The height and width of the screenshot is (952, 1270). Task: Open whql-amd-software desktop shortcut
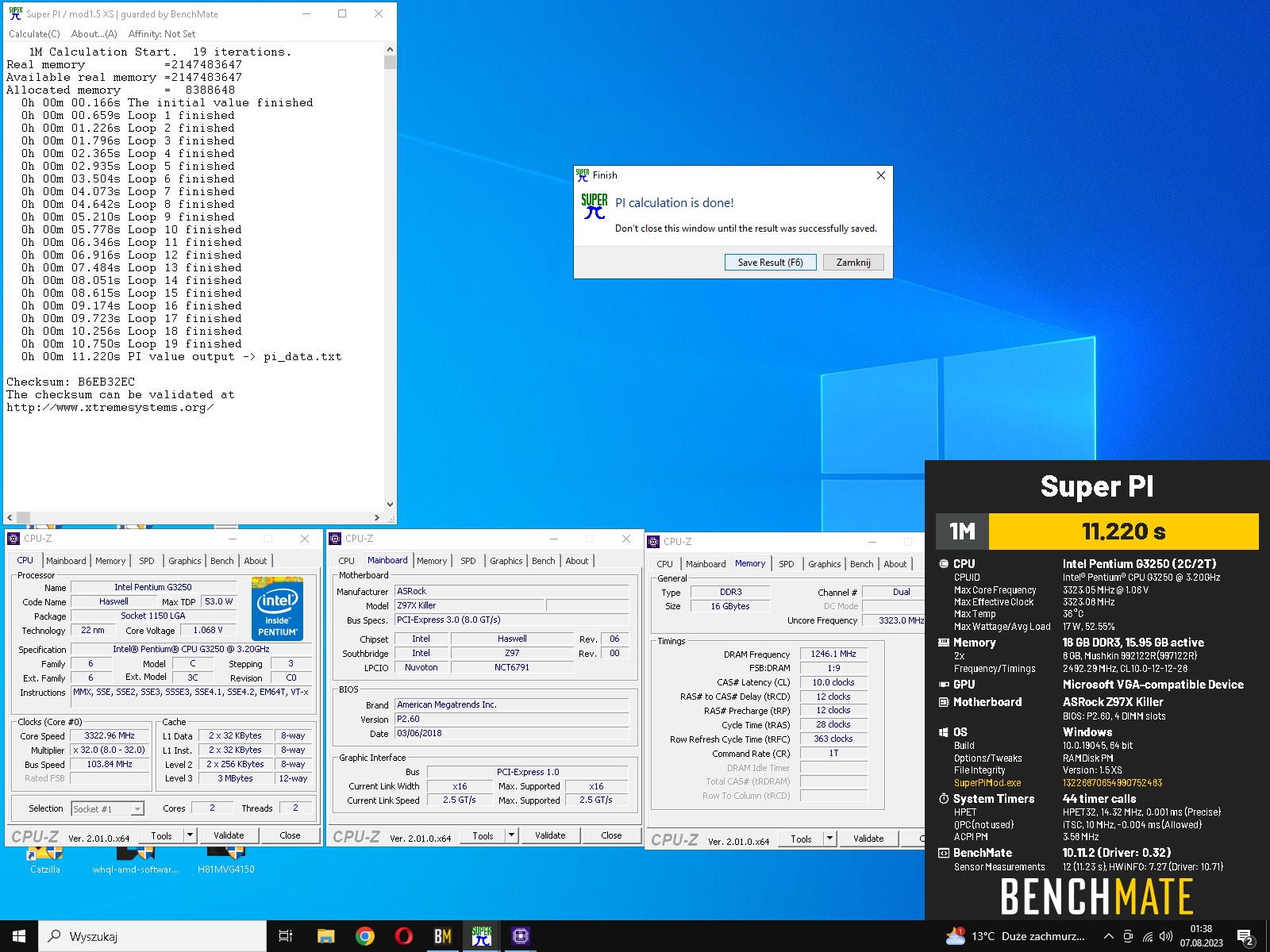136,860
